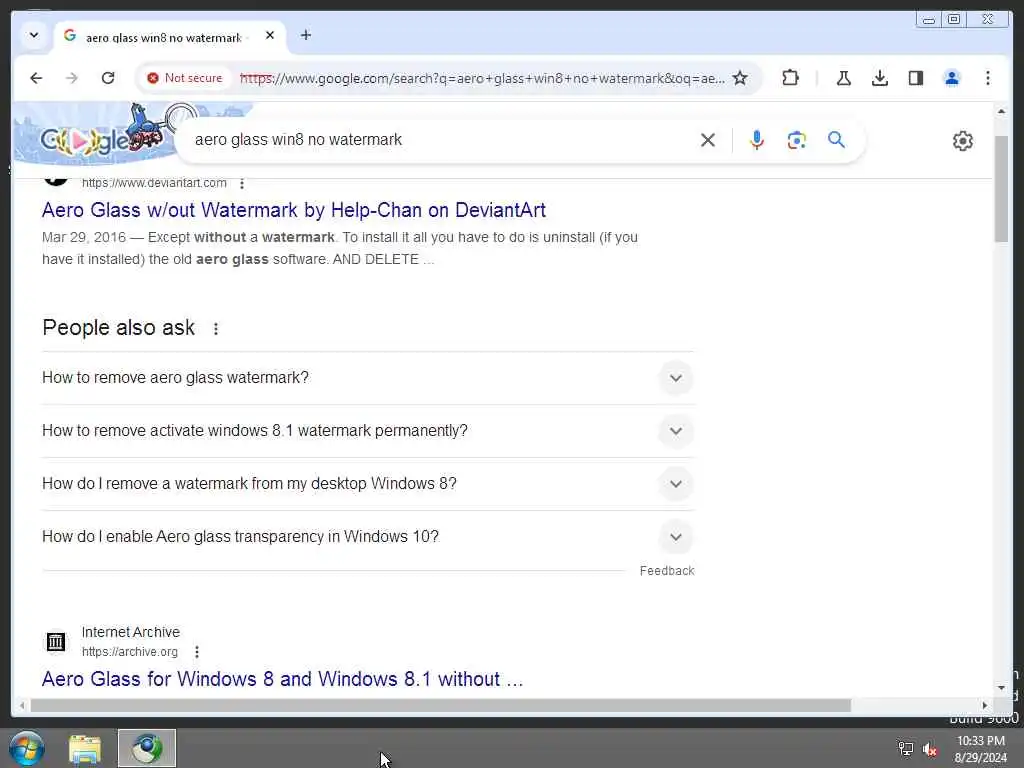
Task: Reload the current page
Action: coord(108,78)
